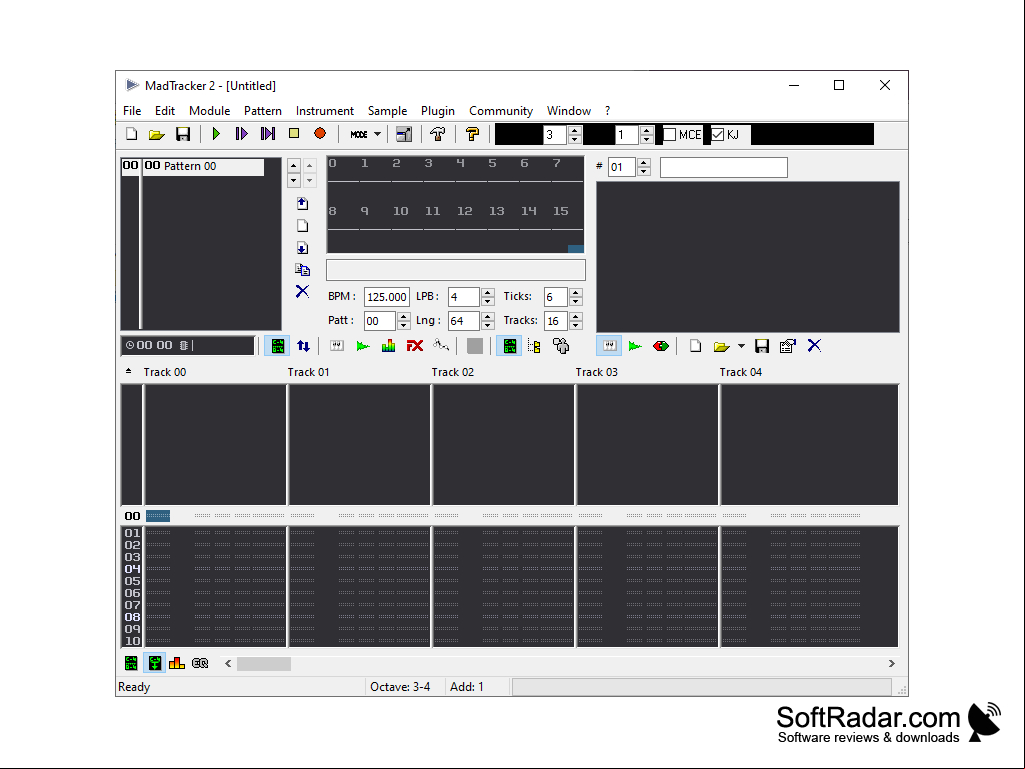Click the blank page sequence icon

coord(302,226)
